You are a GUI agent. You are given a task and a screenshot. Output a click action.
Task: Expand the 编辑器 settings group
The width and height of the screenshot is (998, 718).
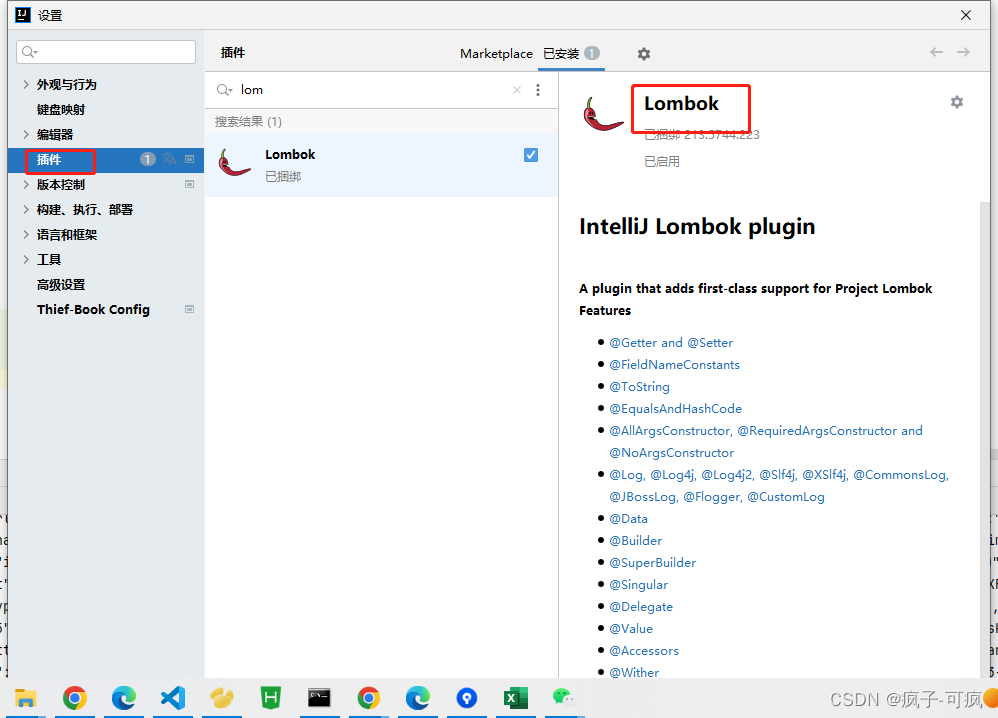[25, 134]
